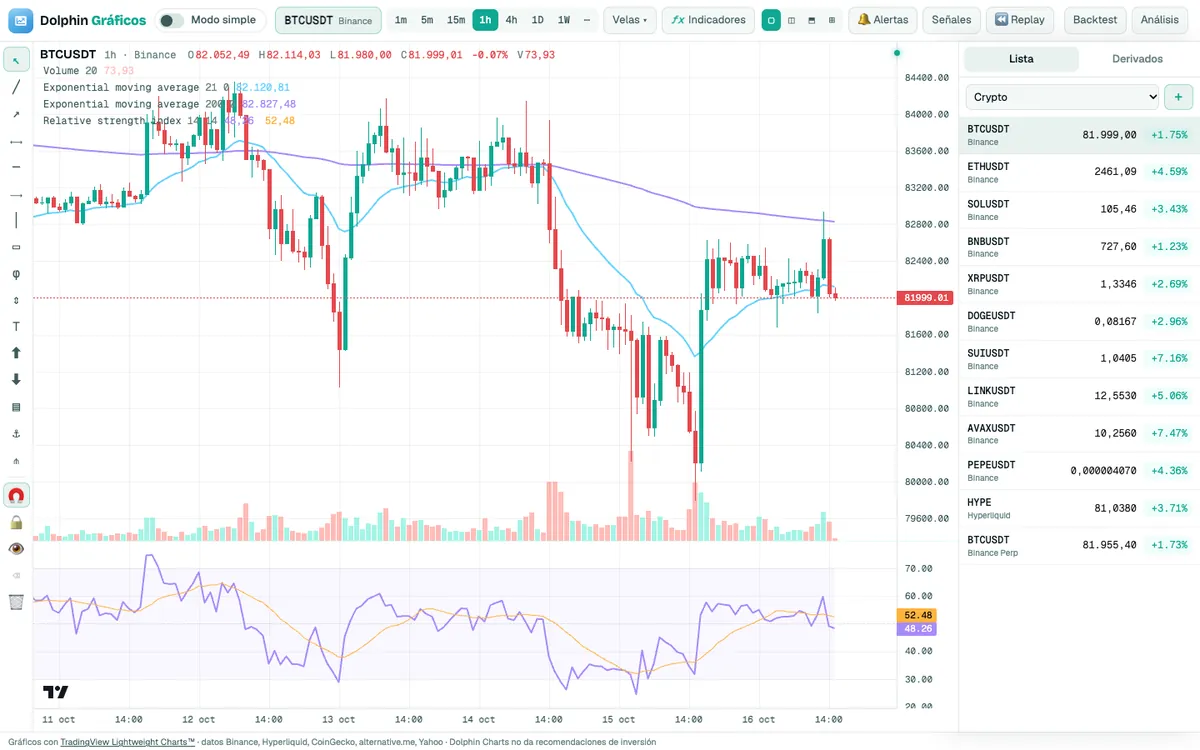1200x750 pixels.
Task: Open the BTCUSDT Binance symbol selector
Action: (328, 20)
